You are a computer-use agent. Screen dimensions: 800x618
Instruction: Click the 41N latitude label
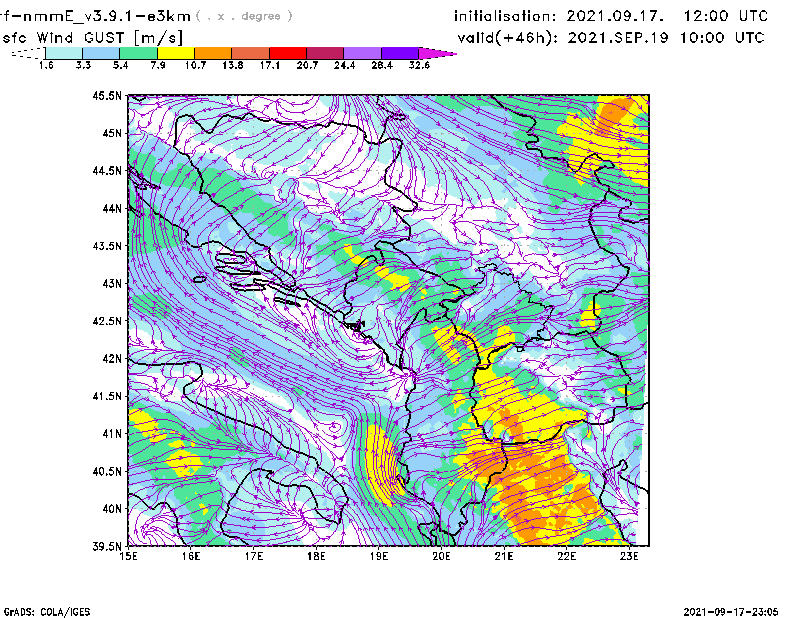point(112,434)
